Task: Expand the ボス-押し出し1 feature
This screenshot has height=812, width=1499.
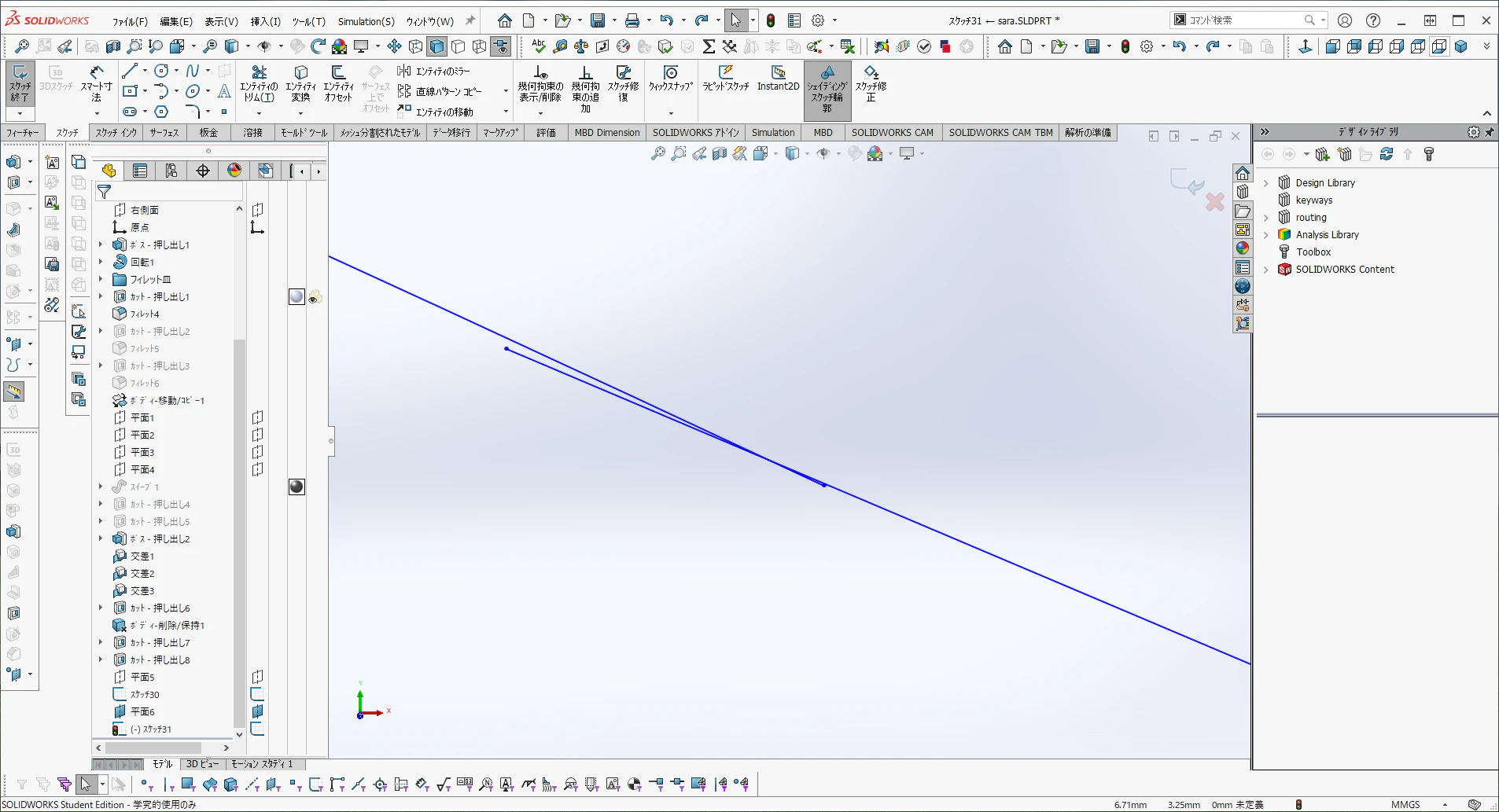Action: (x=101, y=244)
